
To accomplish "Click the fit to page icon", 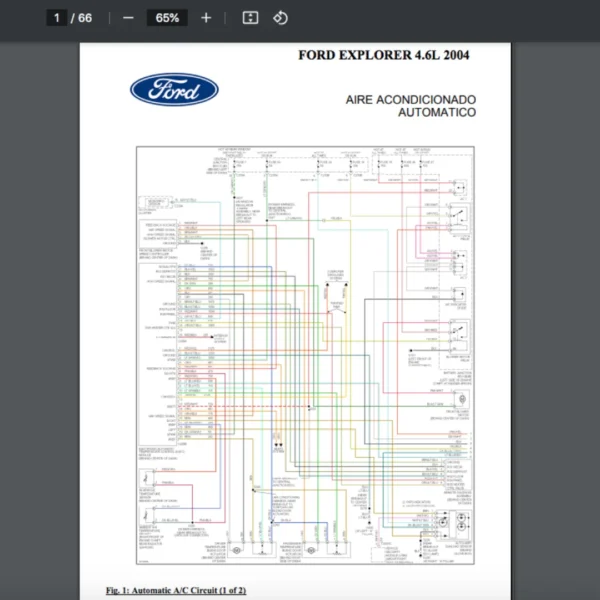I will (x=250, y=18).
